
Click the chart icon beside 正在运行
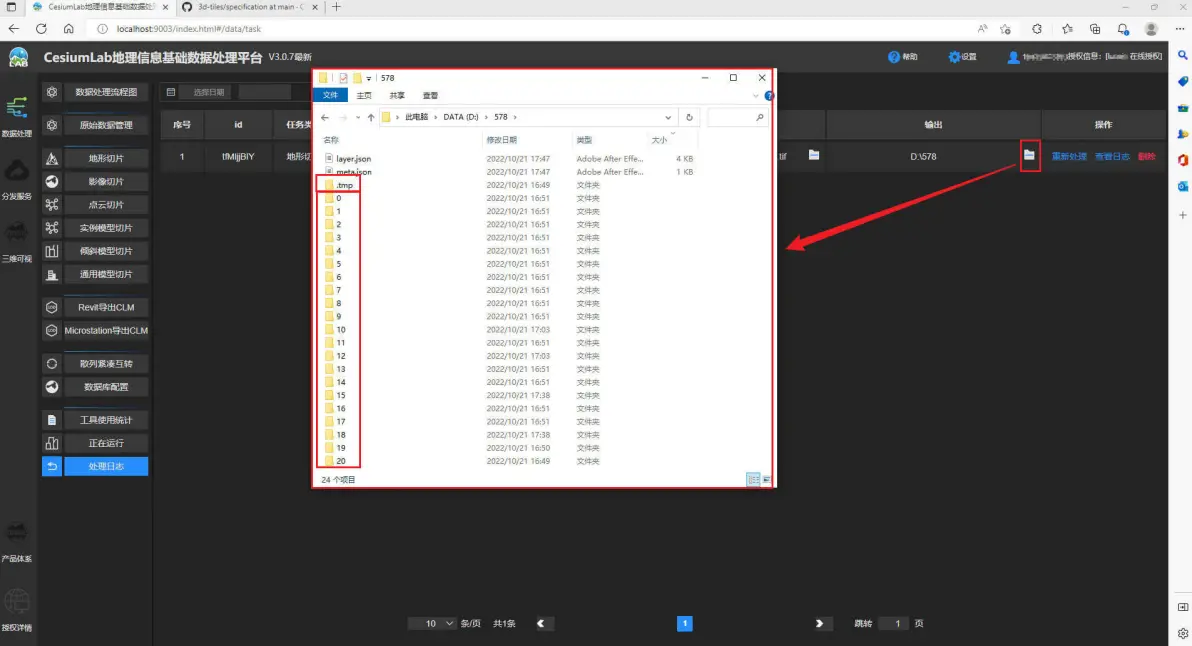[52, 443]
